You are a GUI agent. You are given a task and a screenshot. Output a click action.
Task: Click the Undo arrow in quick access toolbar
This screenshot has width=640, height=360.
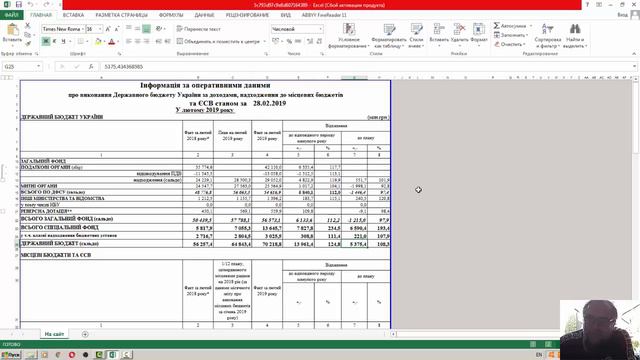point(31,4)
